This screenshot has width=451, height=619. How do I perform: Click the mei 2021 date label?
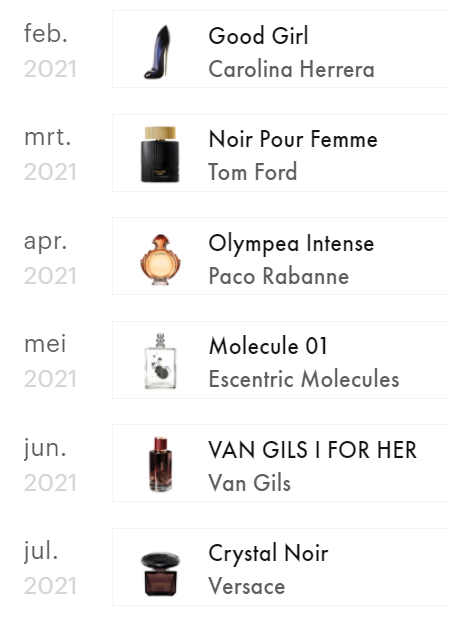tap(50, 361)
